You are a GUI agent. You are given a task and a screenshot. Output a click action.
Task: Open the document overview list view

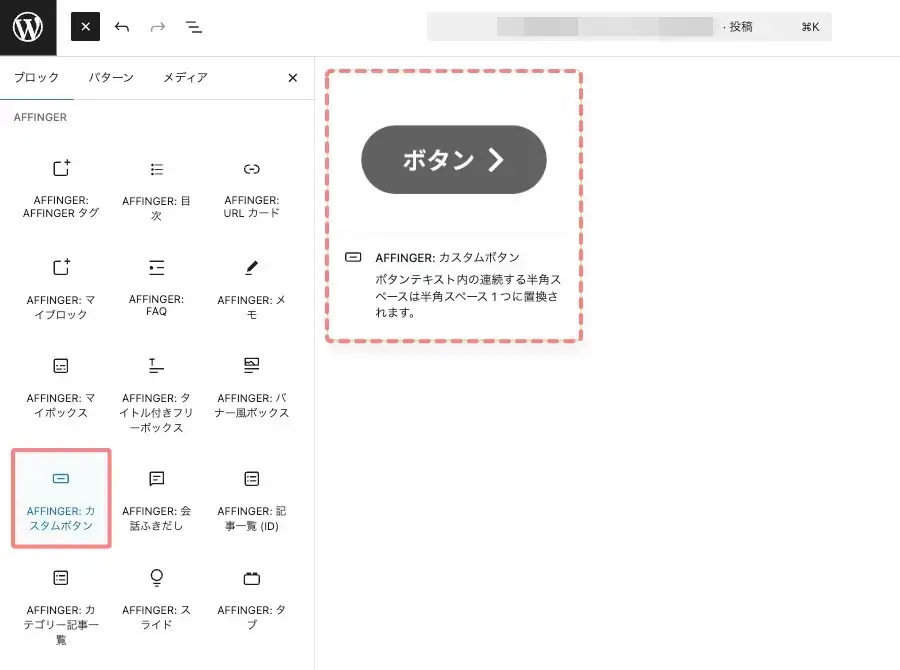(x=194, y=27)
